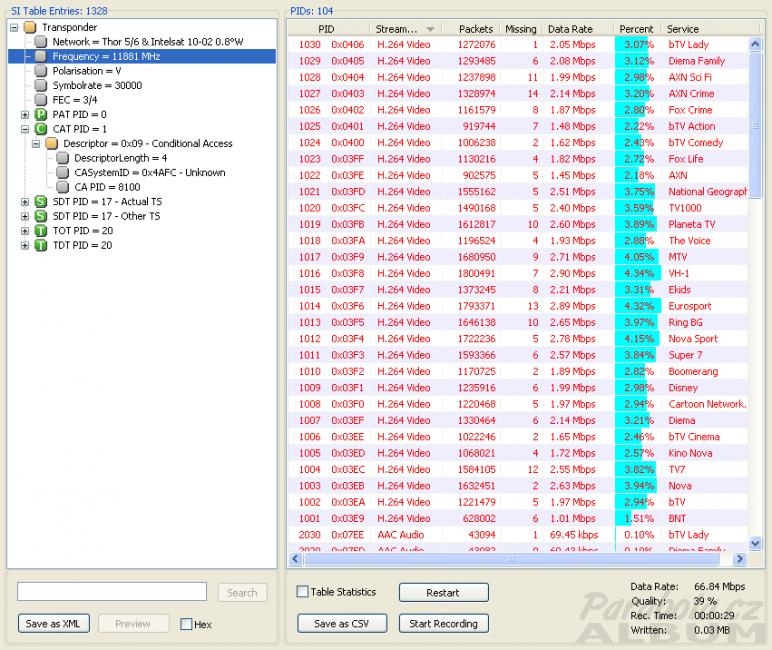
Task: Select the Disney service row
Action: click(x=518, y=388)
